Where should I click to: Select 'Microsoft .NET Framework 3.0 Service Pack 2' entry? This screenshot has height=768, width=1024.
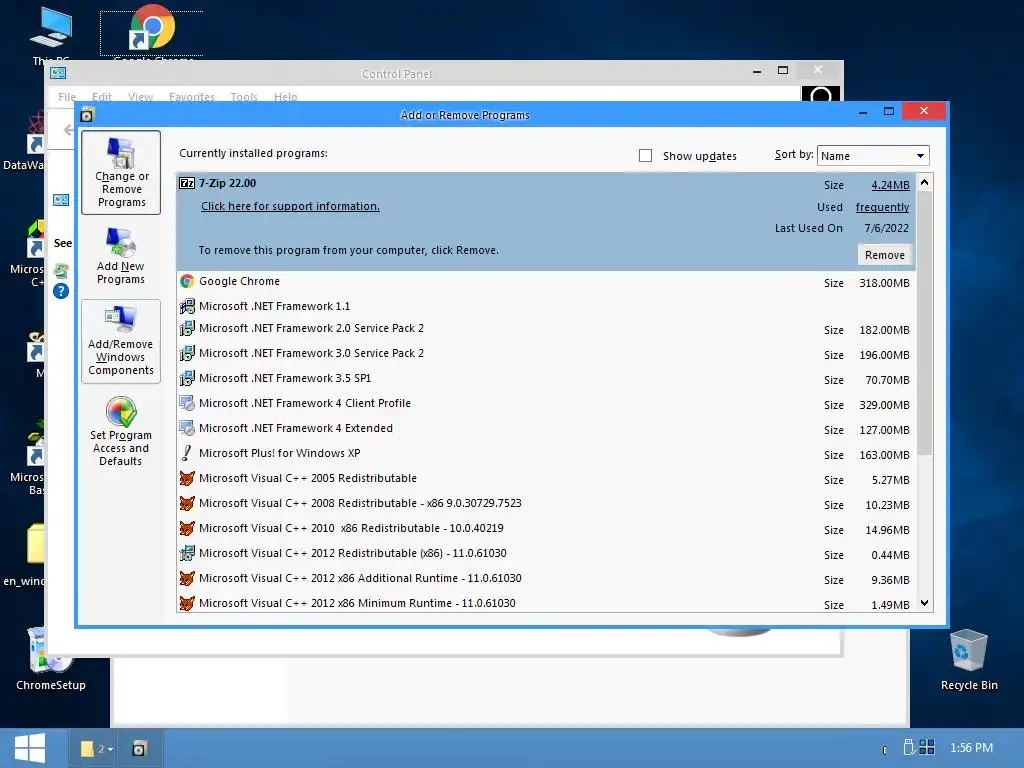coord(311,353)
